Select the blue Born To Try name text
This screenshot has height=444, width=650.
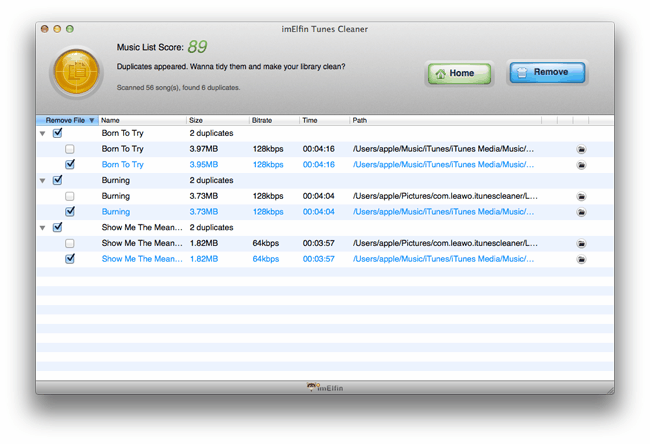click(123, 165)
